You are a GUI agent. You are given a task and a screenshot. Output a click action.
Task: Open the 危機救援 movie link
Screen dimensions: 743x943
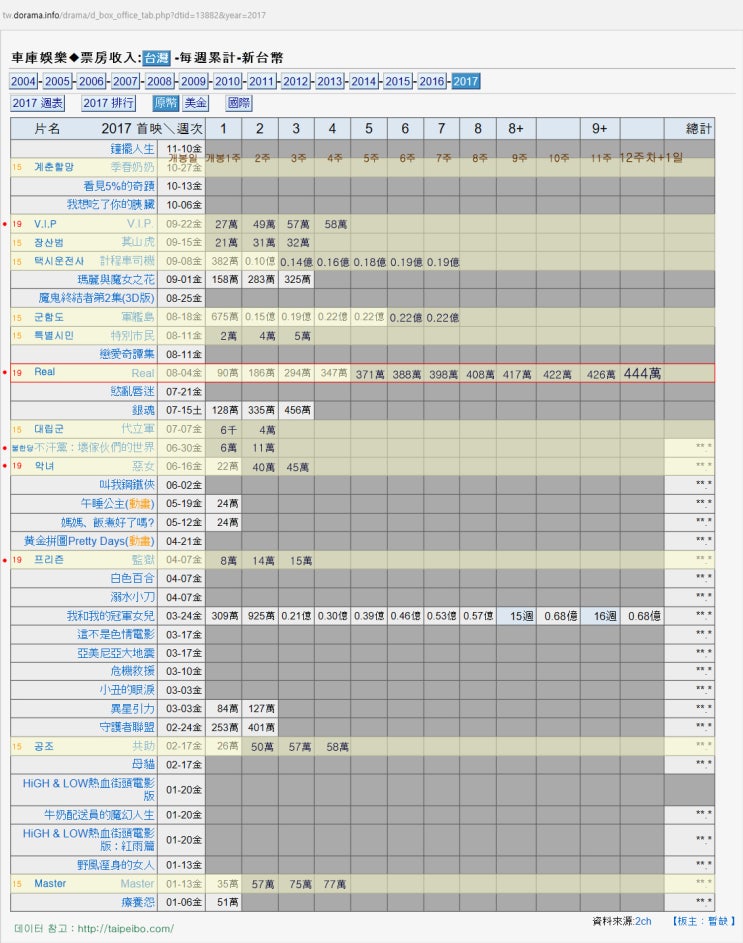coord(133,671)
